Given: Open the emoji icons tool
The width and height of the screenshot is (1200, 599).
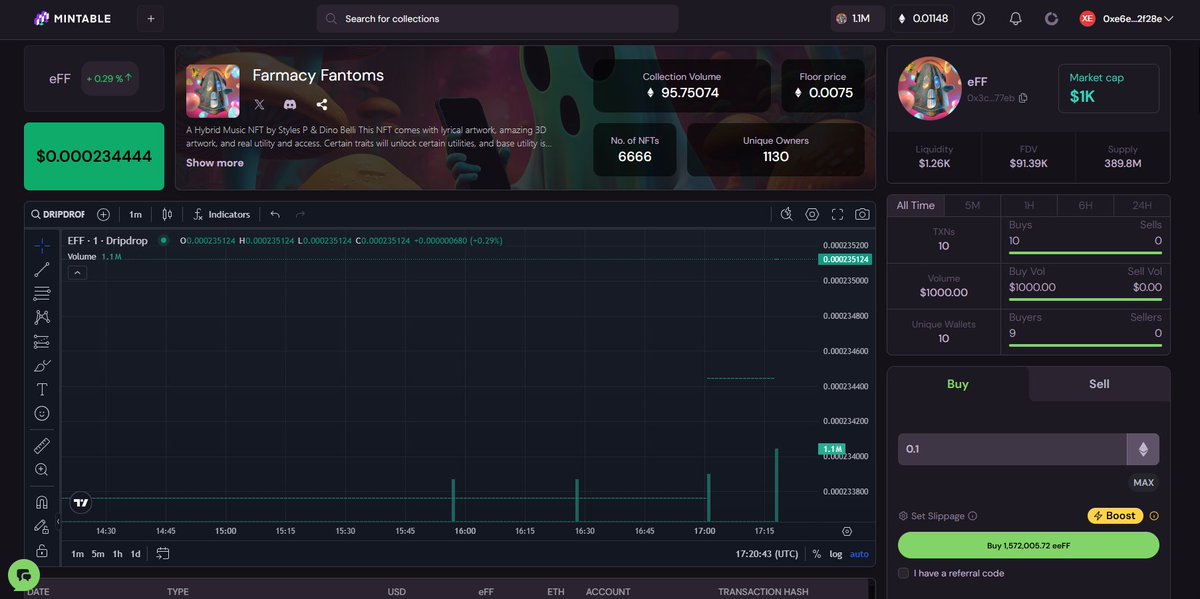Looking at the screenshot, I should [x=42, y=413].
